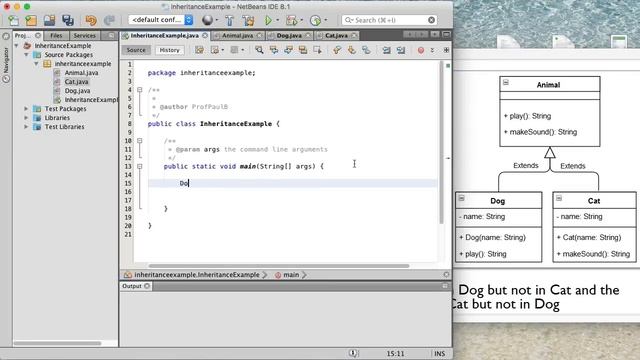Screen dimensions: 640x360
Task: Click the Open Project toolbar icon
Action: [x=49, y=20]
